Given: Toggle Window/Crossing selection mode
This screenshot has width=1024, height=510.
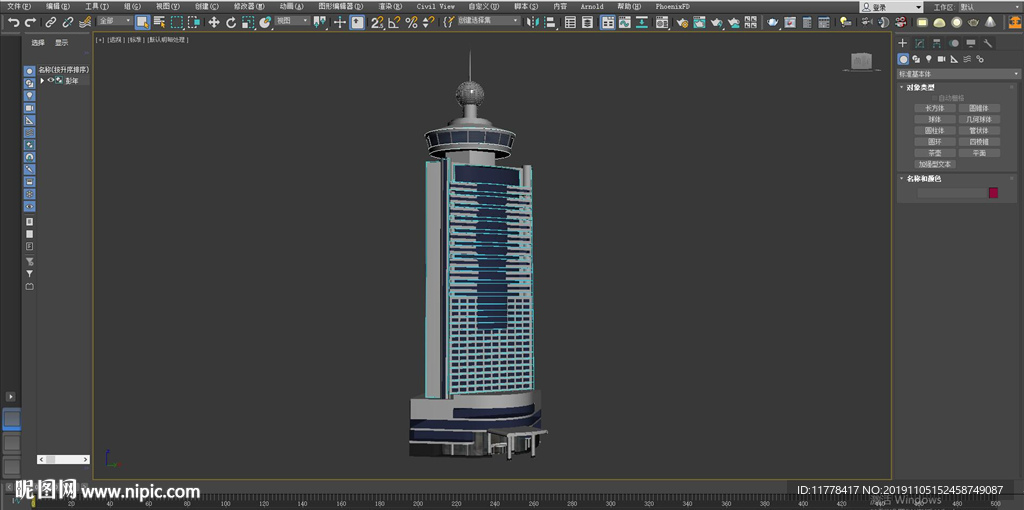Looking at the screenshot, I should [x=194, y=22].
